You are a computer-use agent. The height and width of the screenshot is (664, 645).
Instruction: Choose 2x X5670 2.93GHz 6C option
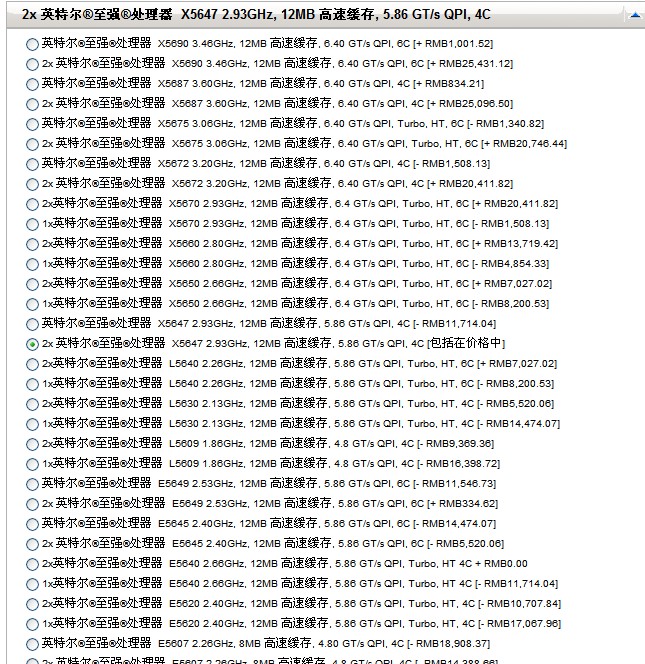click(x=32, y=204)
